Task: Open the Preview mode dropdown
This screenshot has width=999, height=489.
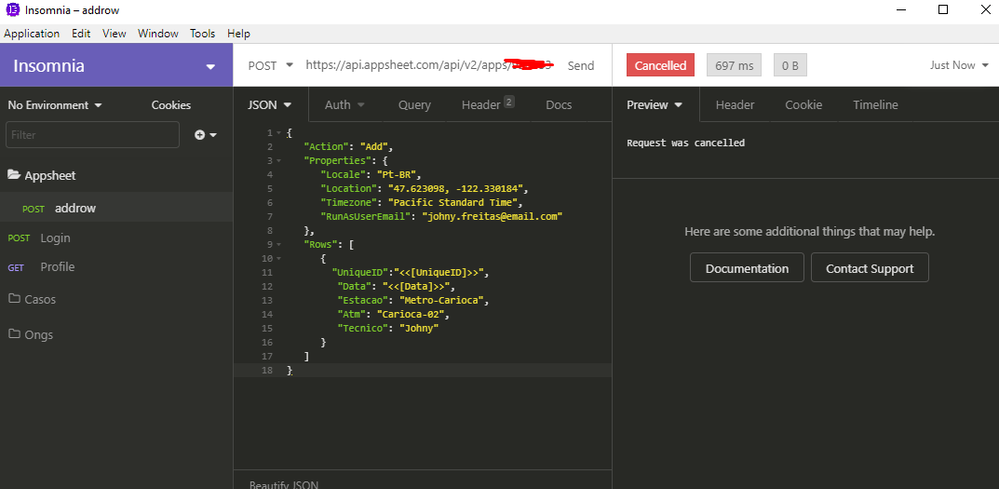Action: tap(654, 105)
